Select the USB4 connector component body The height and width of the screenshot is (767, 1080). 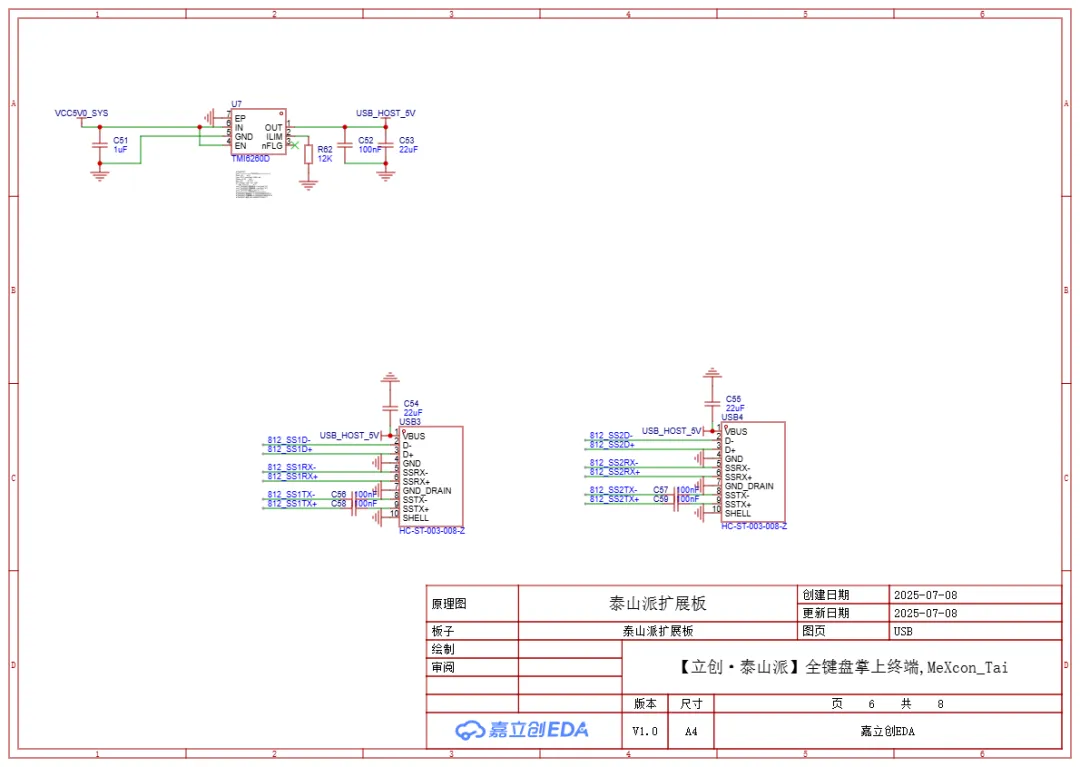(x=753, y=472)
